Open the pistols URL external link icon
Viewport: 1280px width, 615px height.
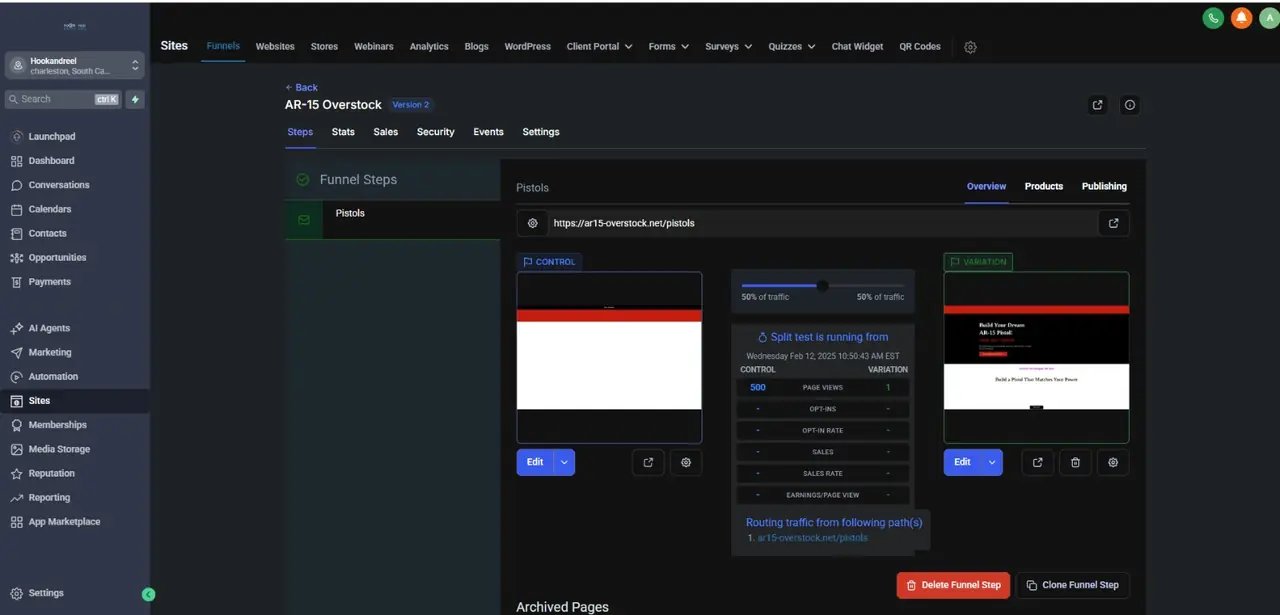1114,223
